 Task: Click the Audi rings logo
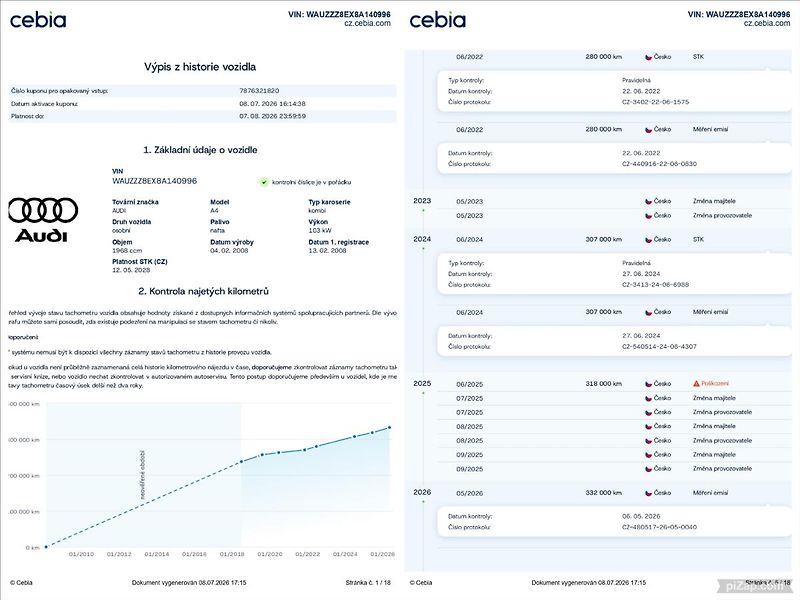[43, 210]
